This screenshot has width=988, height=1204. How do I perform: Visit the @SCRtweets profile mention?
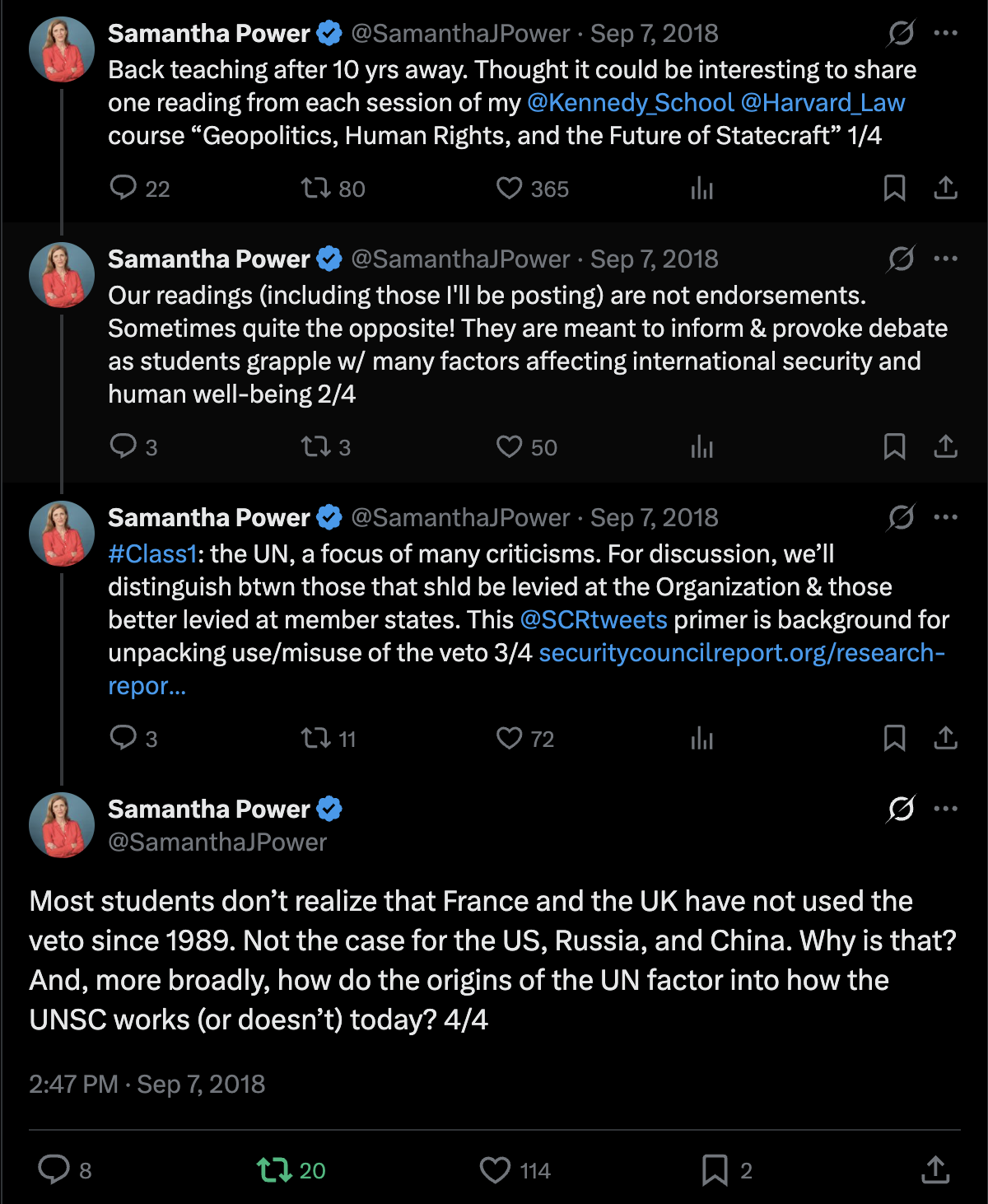click(593, 619)
